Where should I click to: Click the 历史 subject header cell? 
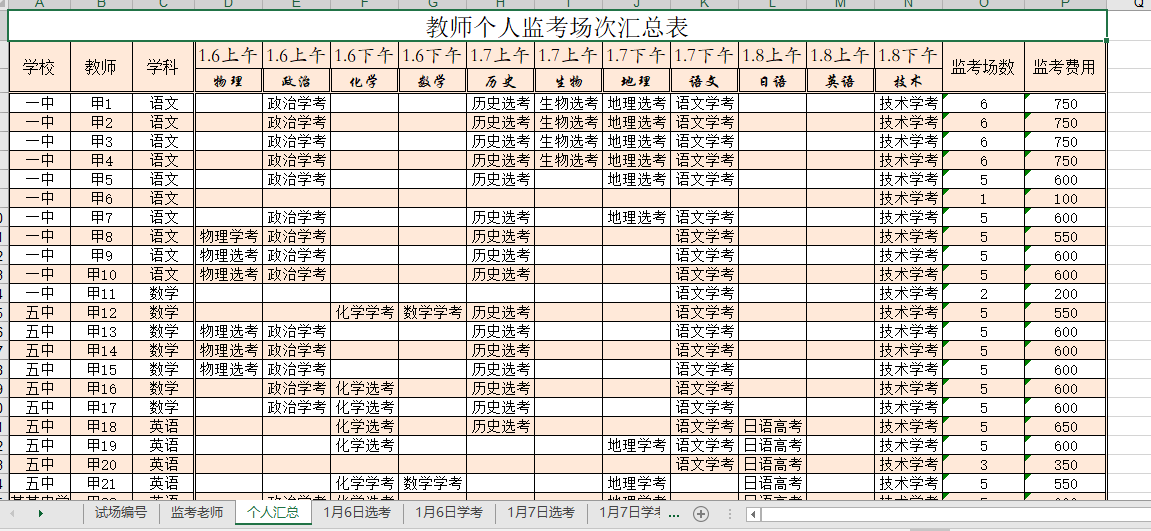pos(501,81)
